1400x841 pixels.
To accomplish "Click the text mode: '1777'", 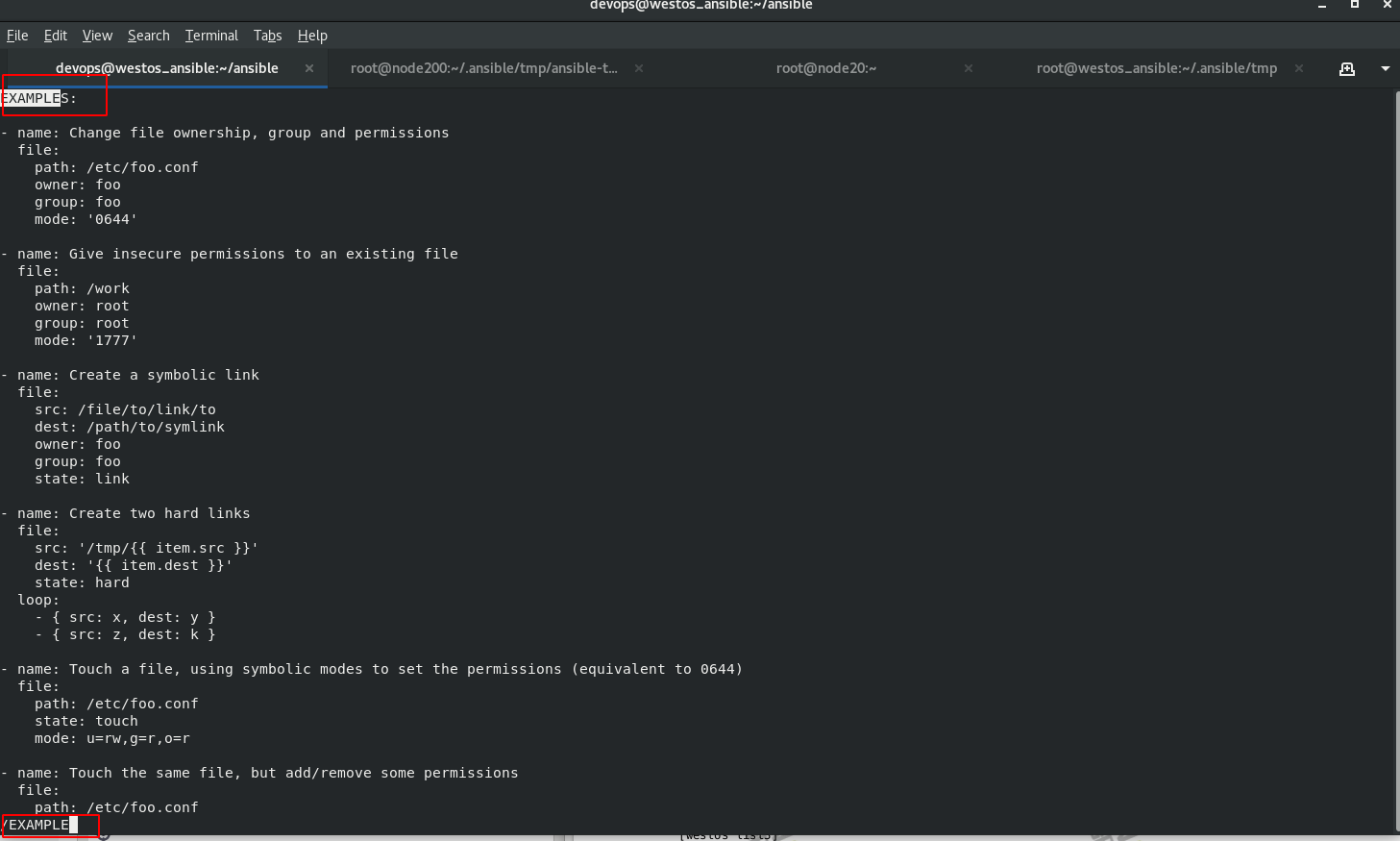I will [x=86, y=340].
